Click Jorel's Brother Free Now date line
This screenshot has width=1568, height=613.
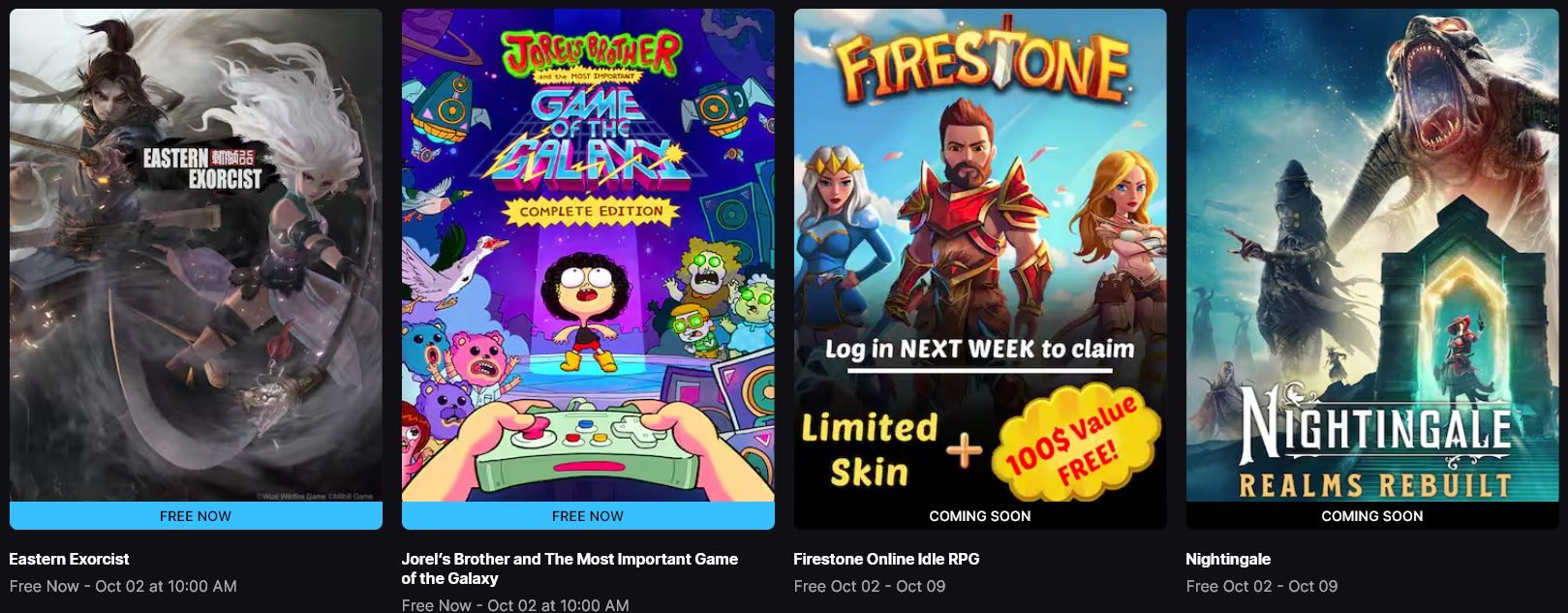515,605
